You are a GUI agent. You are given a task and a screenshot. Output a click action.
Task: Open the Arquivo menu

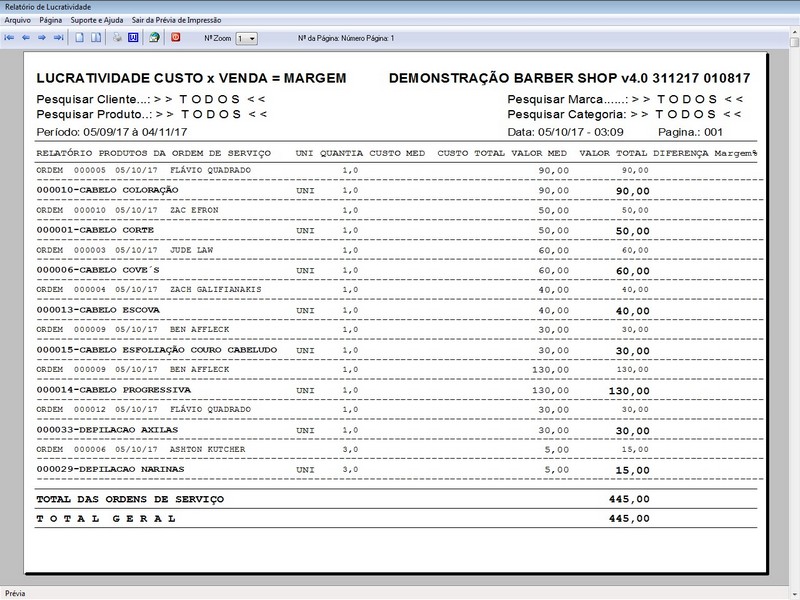point(18,20)
